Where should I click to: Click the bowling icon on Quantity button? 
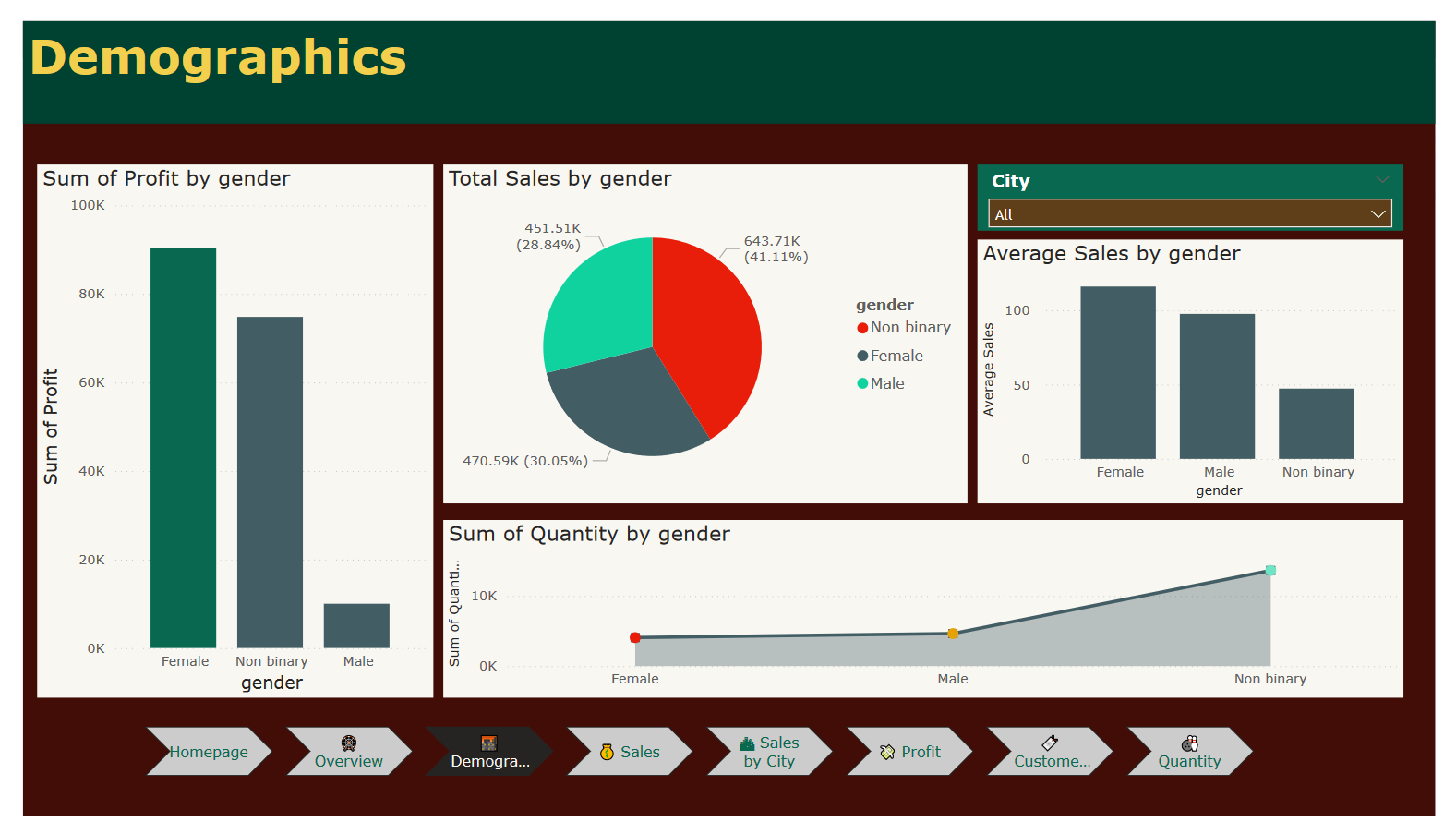pos(1190,743)
